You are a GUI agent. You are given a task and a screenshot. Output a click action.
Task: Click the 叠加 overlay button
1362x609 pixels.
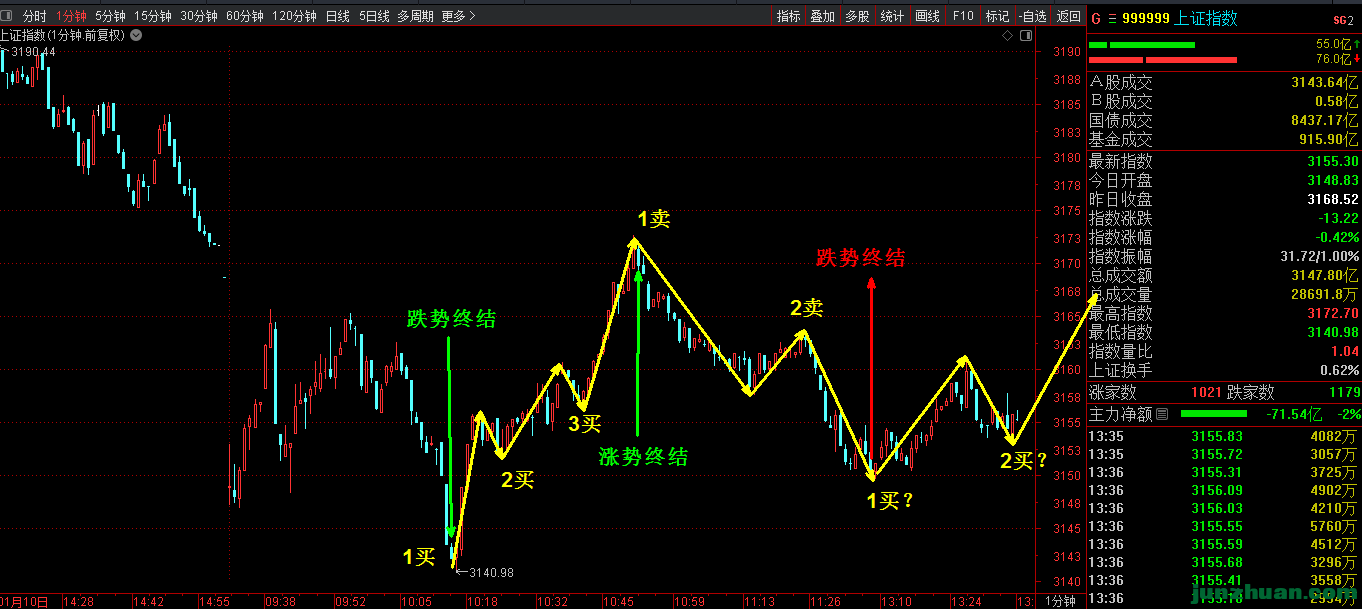822,16
